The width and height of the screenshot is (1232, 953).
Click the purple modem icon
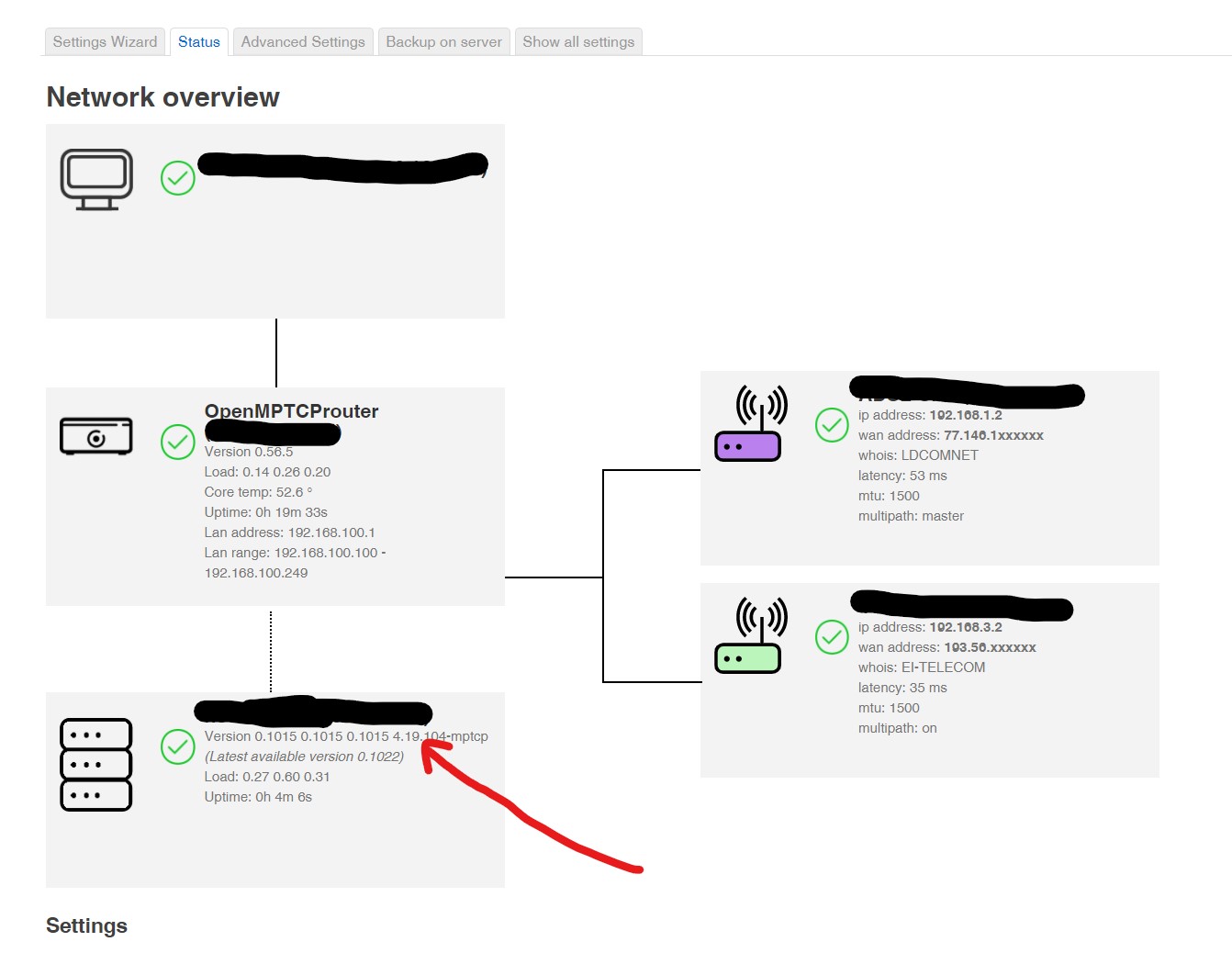tap(751, 423)
